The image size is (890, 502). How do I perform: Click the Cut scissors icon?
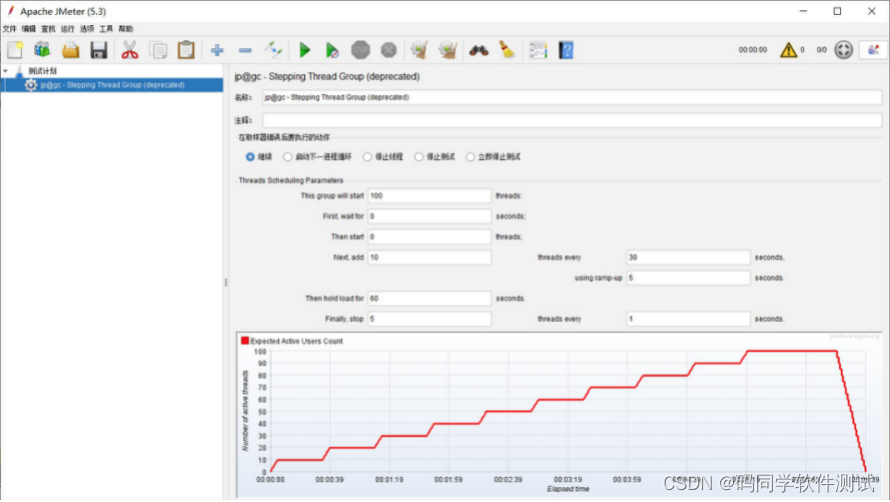(x=130, y=50)
